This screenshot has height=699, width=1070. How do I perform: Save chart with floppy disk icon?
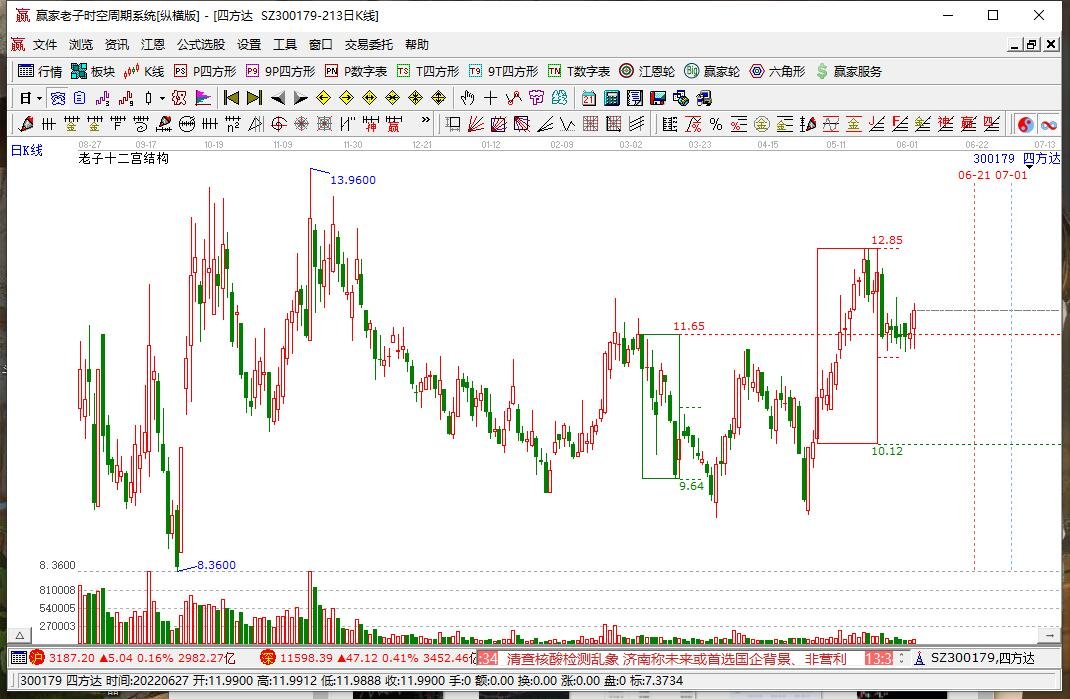tap(658, 98)
